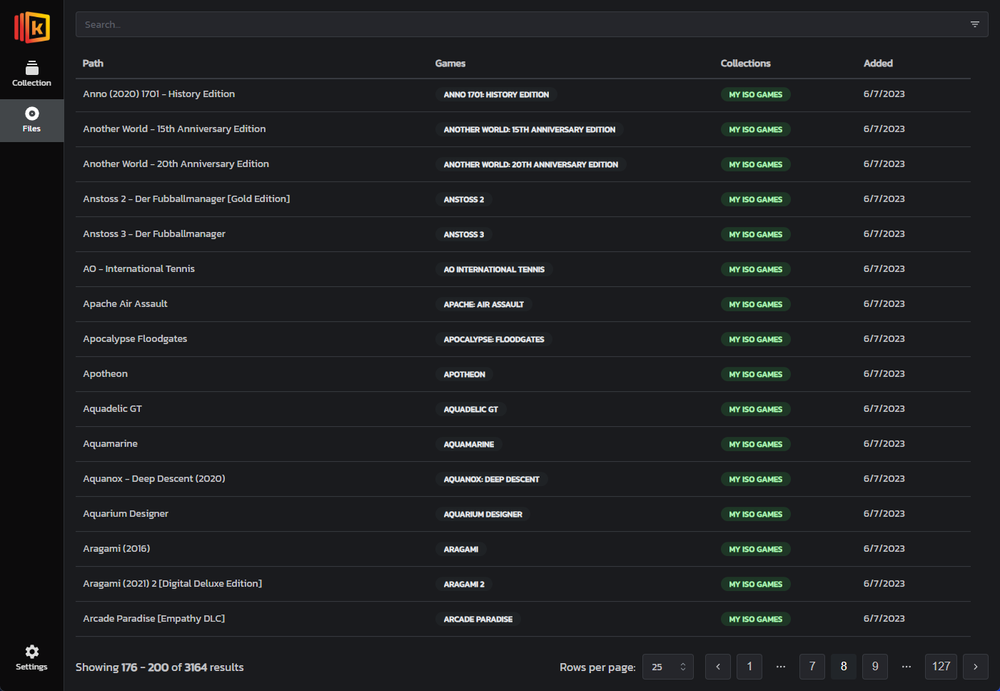This screenshot has height=691, width=1000.
Task: Click the ANNO 1701: HISTORY EDITION game tag
Action: coord(496,94)
